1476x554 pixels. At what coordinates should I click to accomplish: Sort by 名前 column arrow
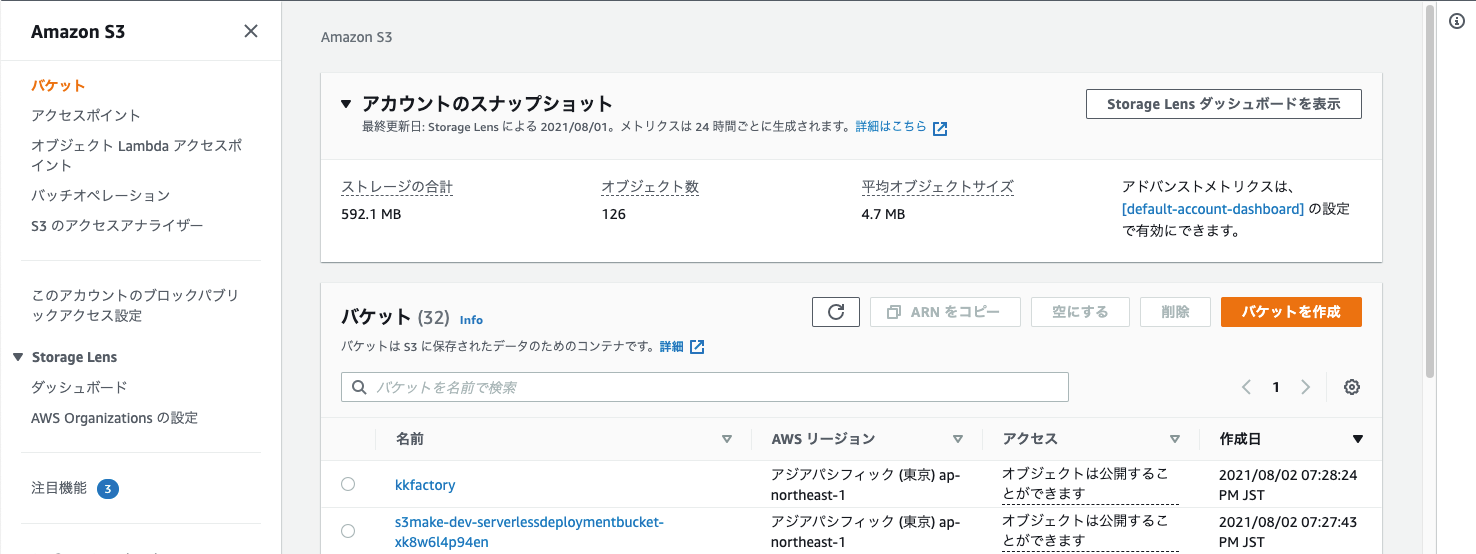727,439
